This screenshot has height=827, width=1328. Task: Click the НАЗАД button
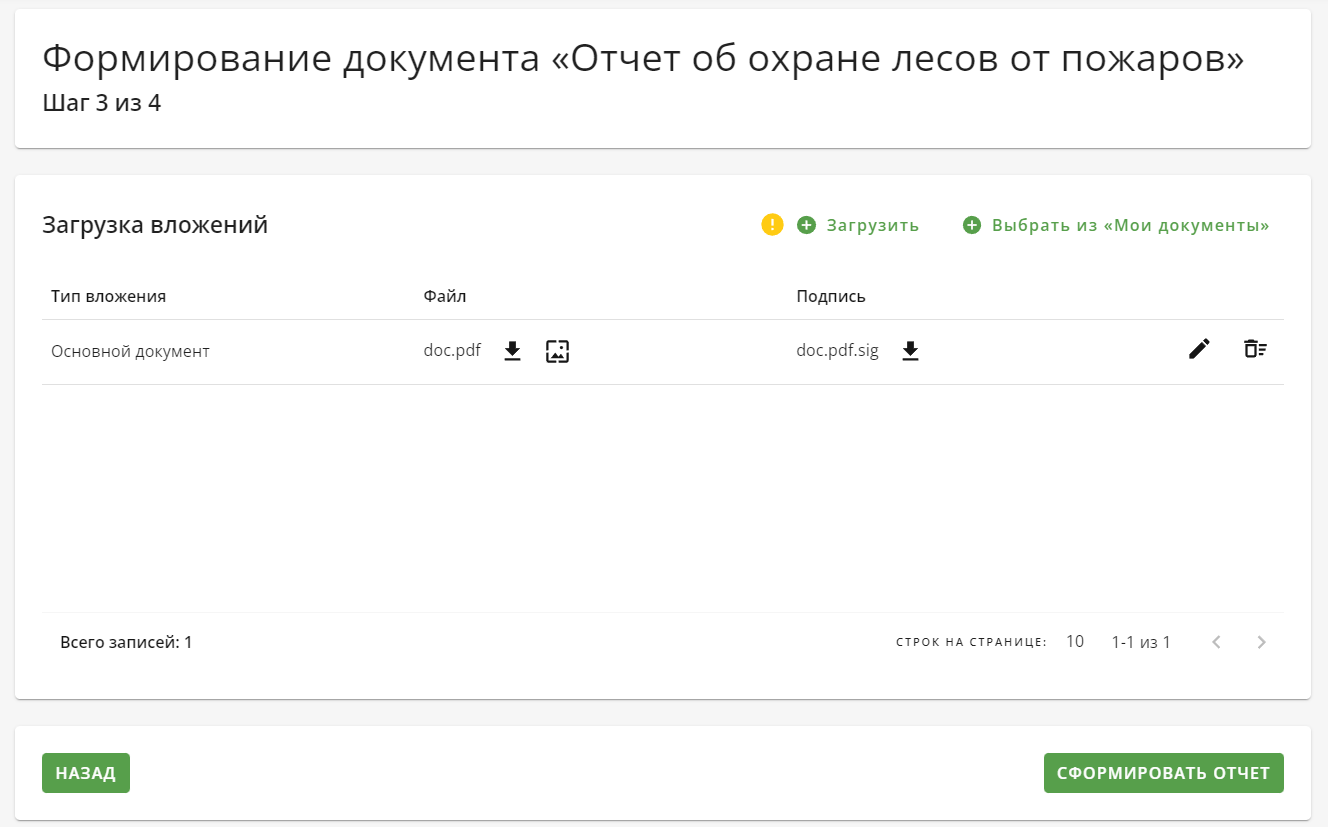86,773
